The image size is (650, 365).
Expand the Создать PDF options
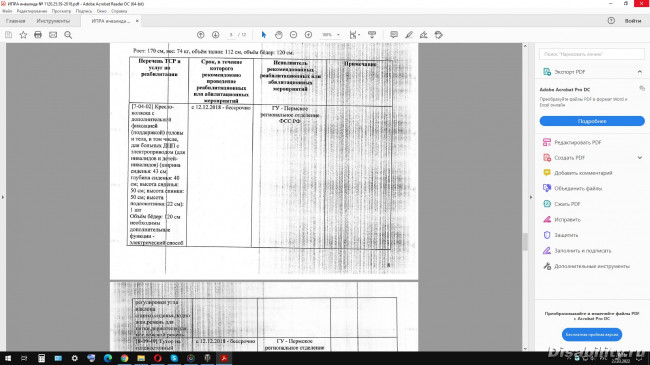click(x=640, y=158)
